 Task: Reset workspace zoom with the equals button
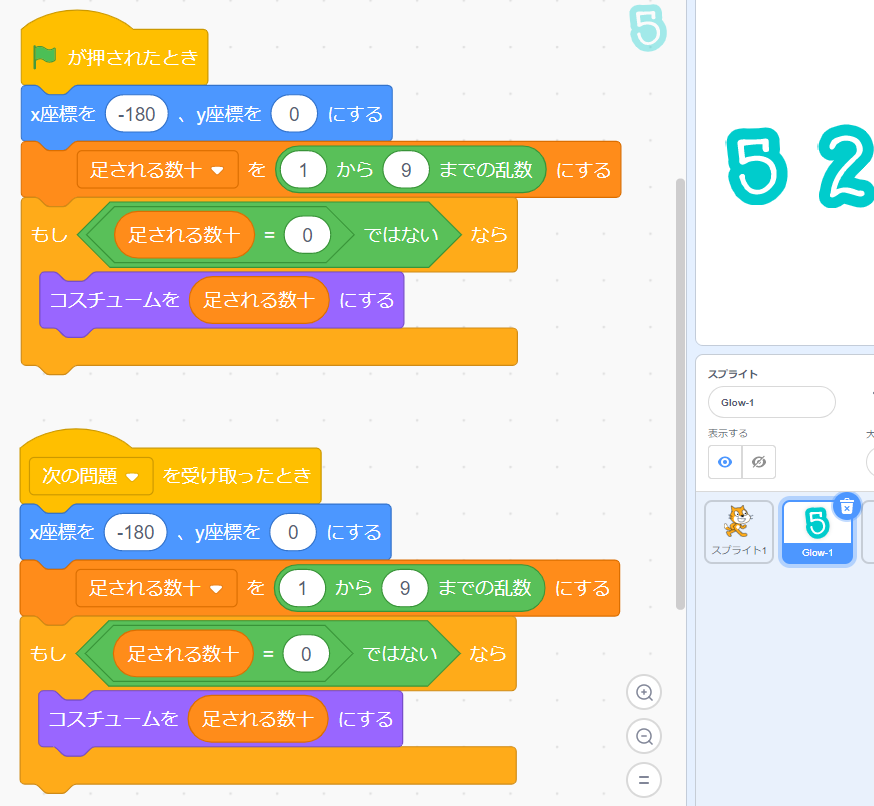click(644, 780)
